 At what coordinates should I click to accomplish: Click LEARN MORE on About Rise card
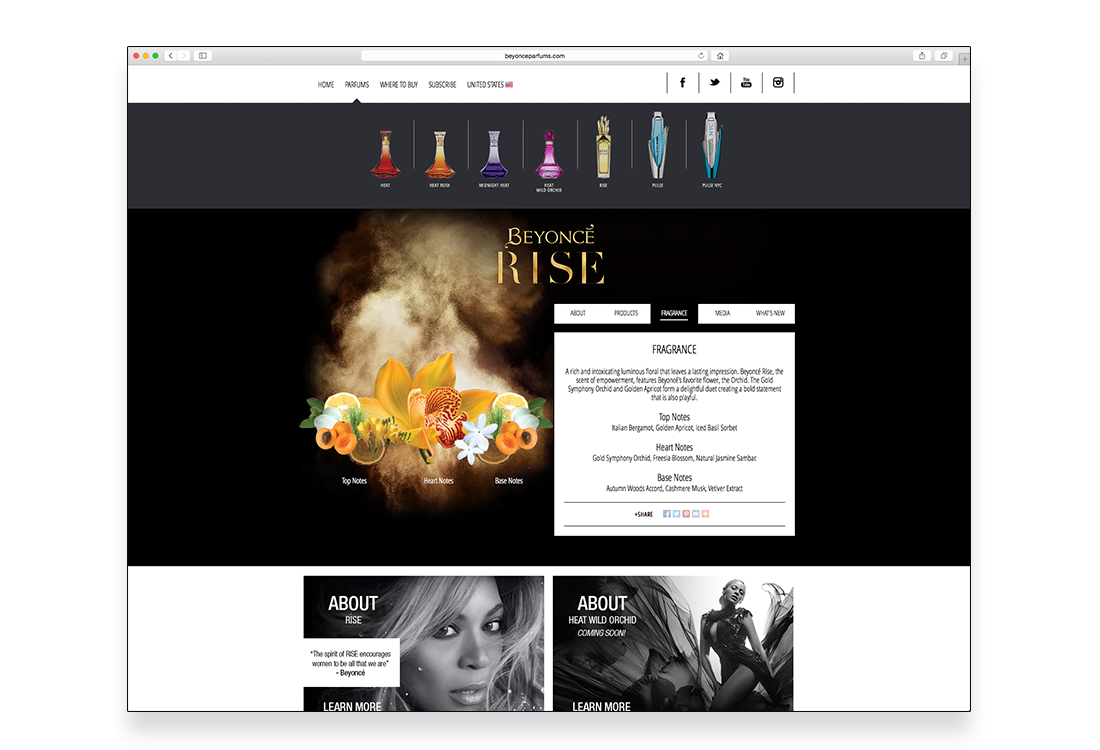[x=352, y=706]
